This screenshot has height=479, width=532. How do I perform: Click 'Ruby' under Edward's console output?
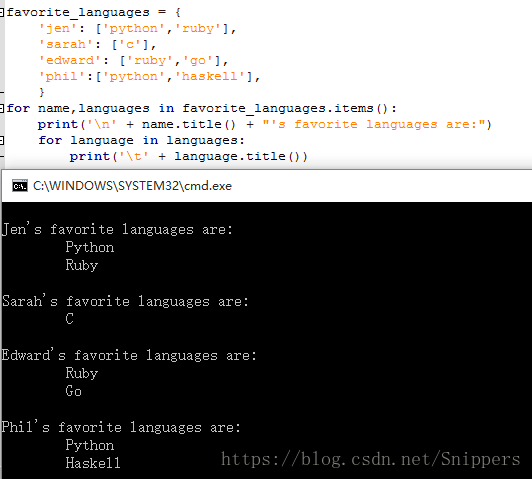point(82,373)
